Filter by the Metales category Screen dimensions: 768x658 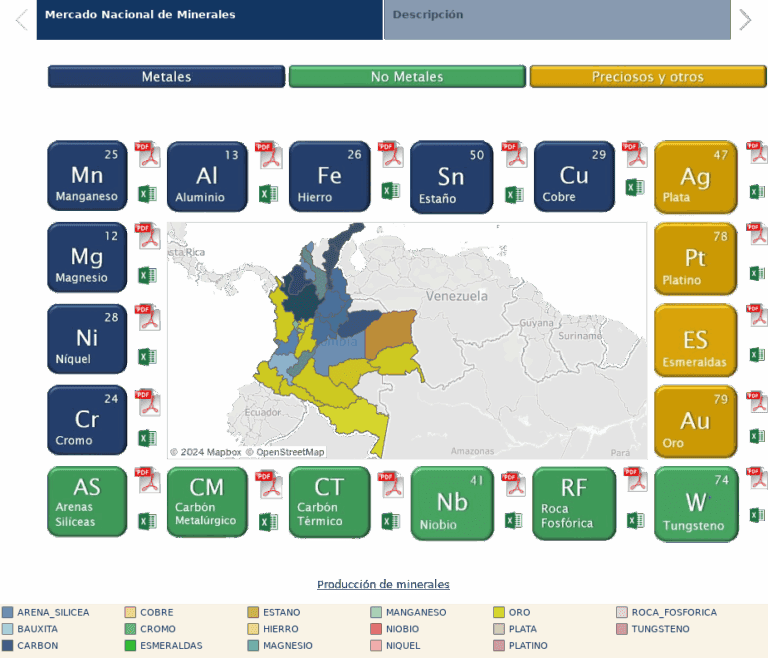[166, 77]
